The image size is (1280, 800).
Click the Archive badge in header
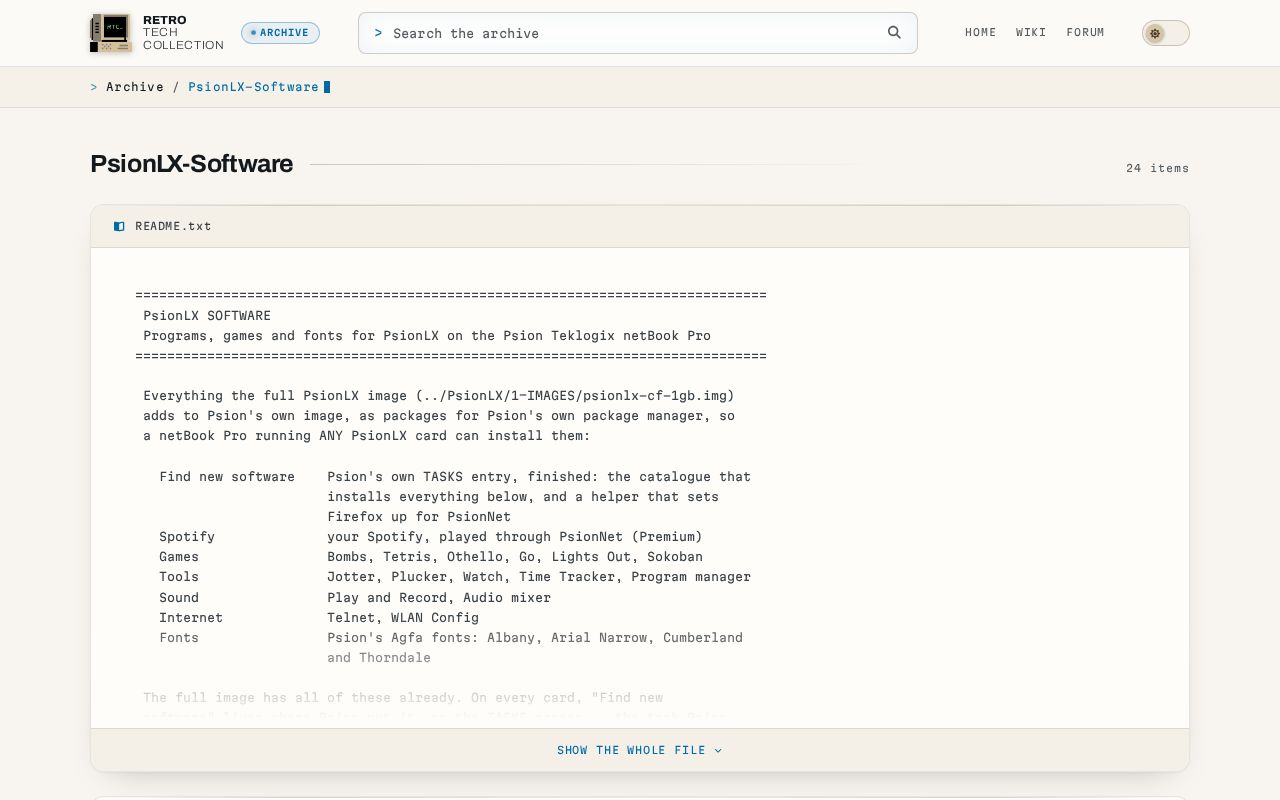(x=280, y=33)
